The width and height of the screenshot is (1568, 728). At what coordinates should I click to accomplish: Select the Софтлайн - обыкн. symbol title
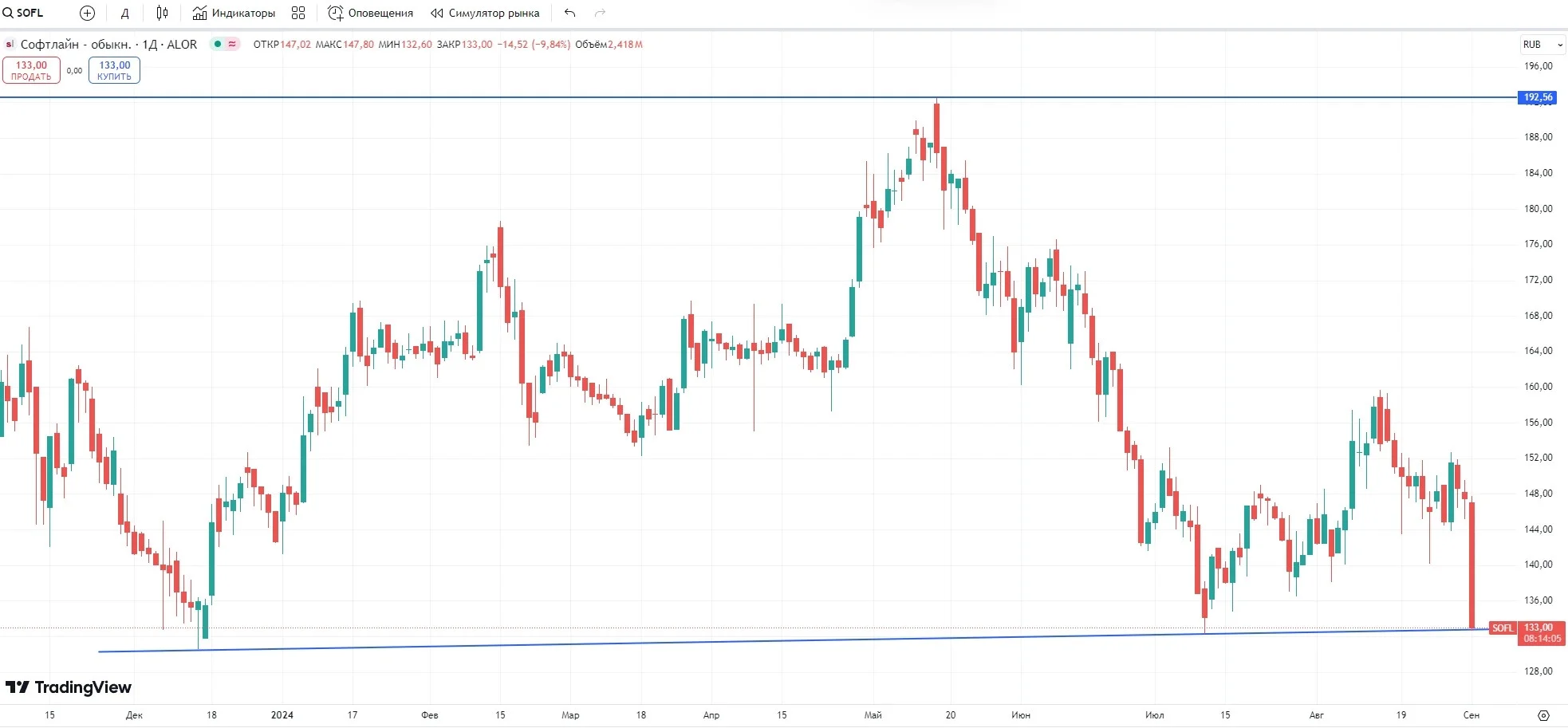pos(76,45)
